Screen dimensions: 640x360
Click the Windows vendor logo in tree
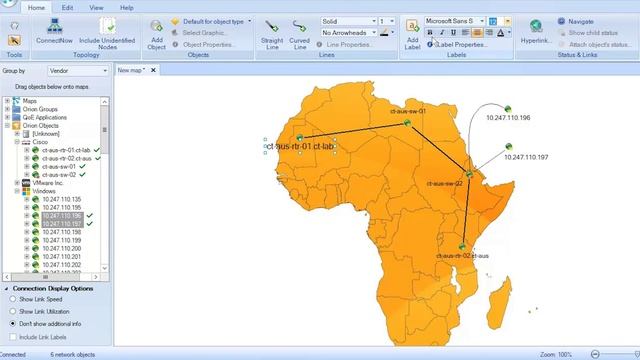pos(26,191)
